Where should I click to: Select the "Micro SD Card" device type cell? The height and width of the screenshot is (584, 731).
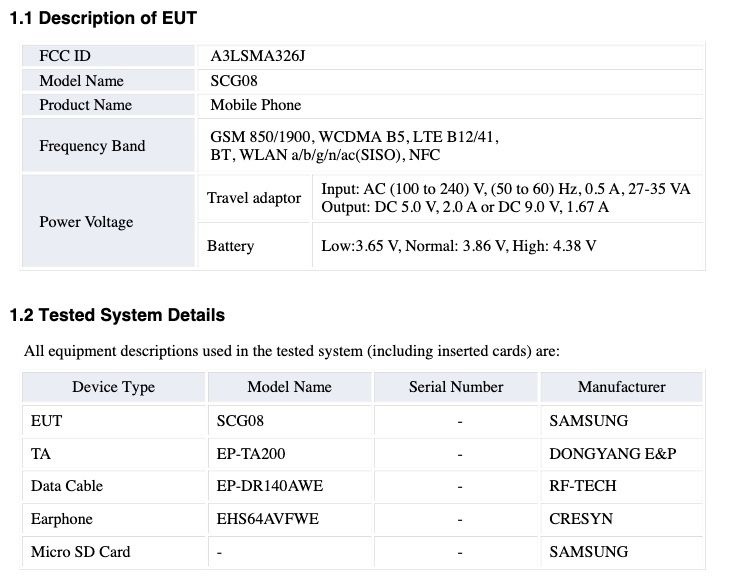coord(81,551)
